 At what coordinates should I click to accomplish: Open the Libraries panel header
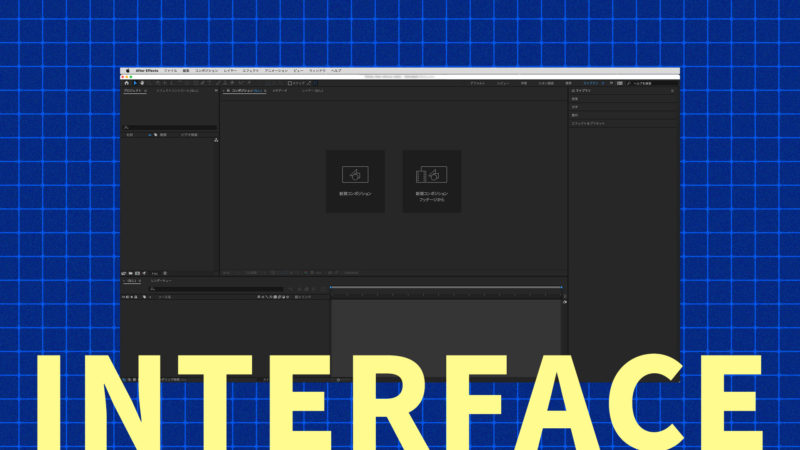581,91
